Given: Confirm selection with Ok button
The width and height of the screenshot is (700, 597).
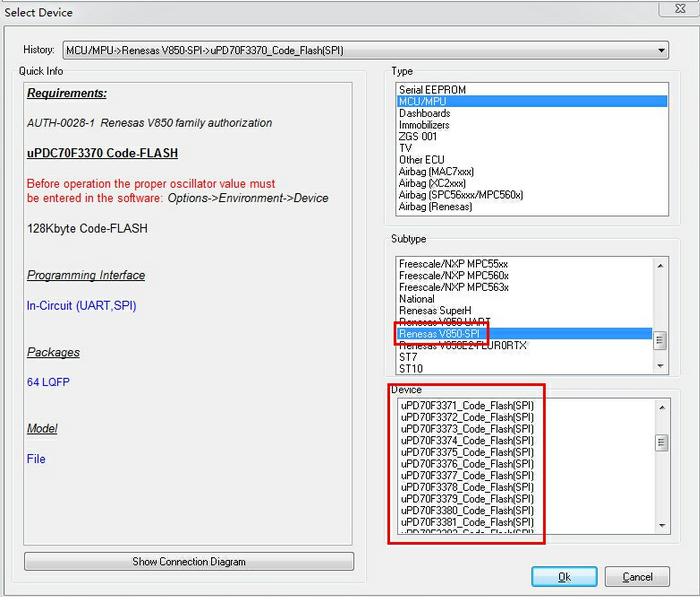Looking at the screenshot, I should 564,577.
